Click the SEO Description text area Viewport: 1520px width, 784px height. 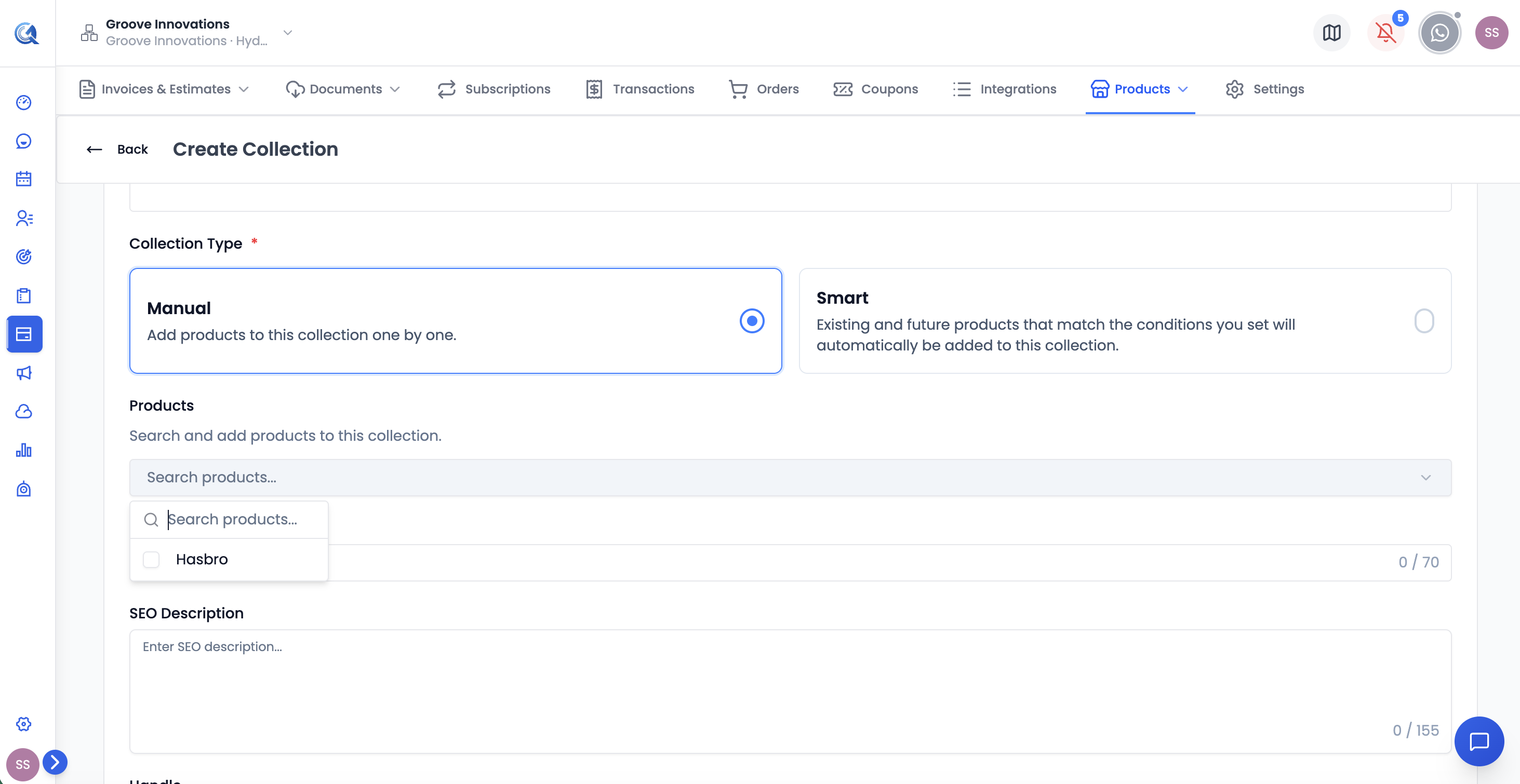tap(790, 692)
